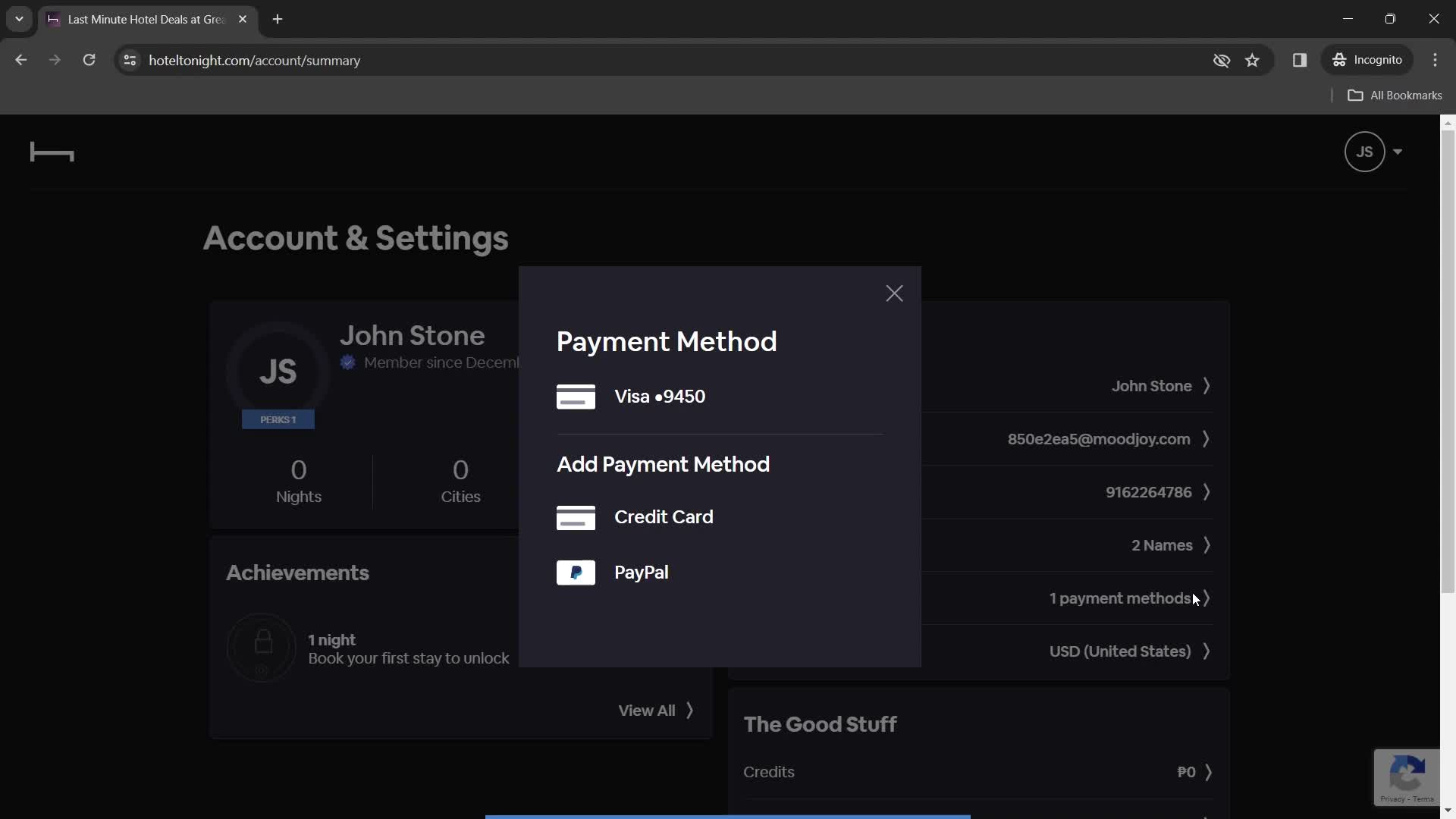
Task: Open the Incognito profile indicator
Action: (1368, 60)
